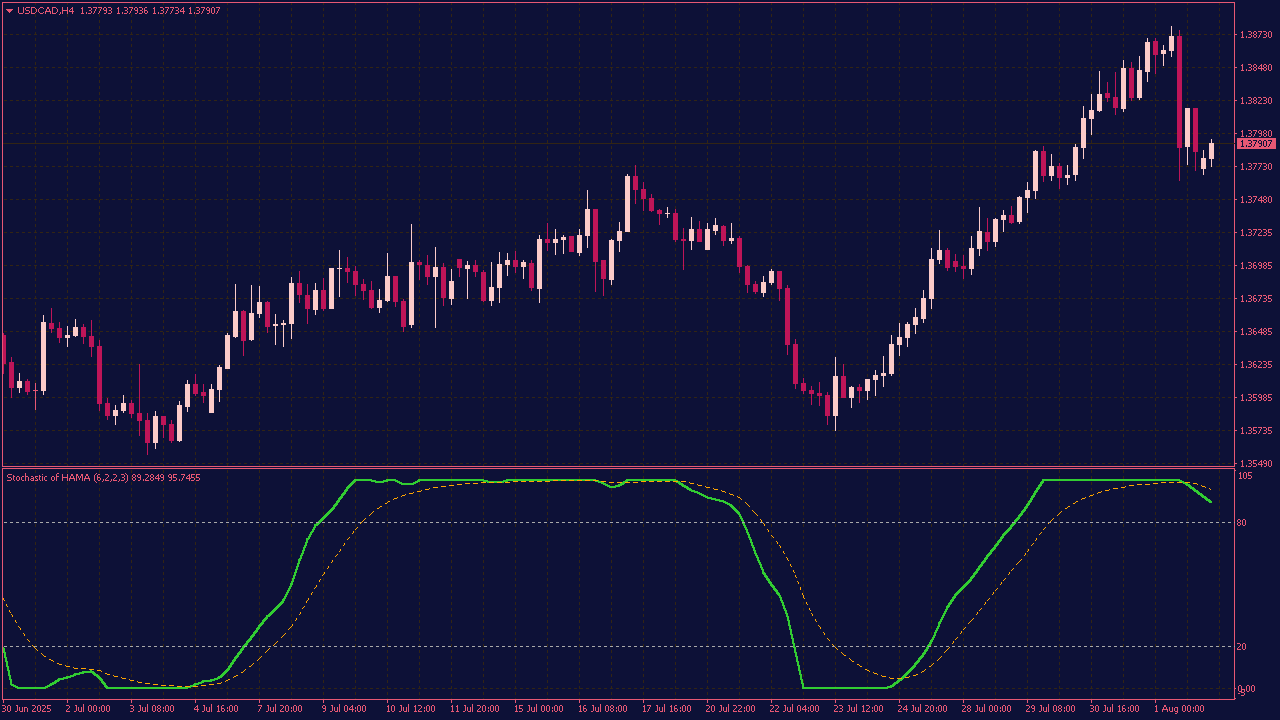Click the 1.36485 price axis label
The height and width of the screenshot is (720, 1280).
(x=1255, y=332)
